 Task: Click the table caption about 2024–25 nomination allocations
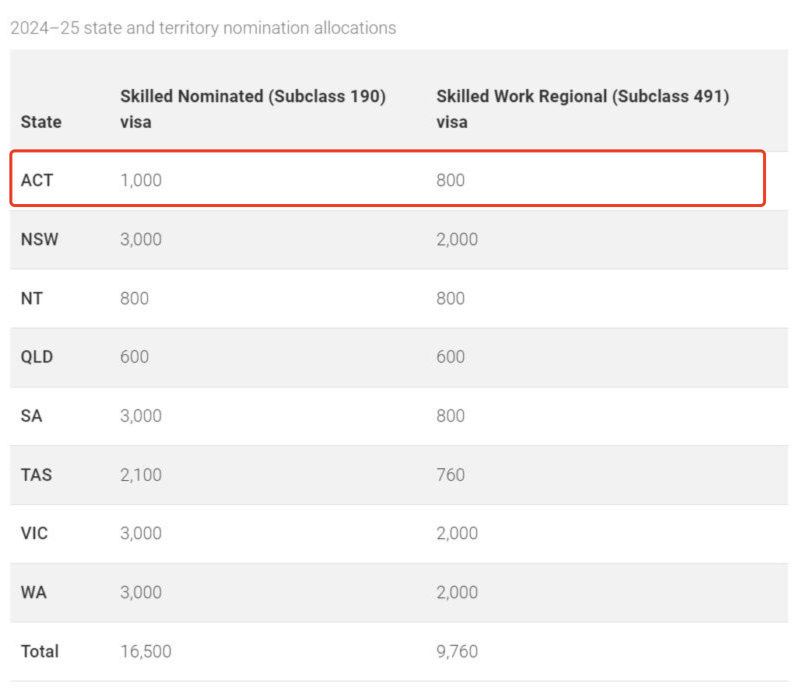203,28
